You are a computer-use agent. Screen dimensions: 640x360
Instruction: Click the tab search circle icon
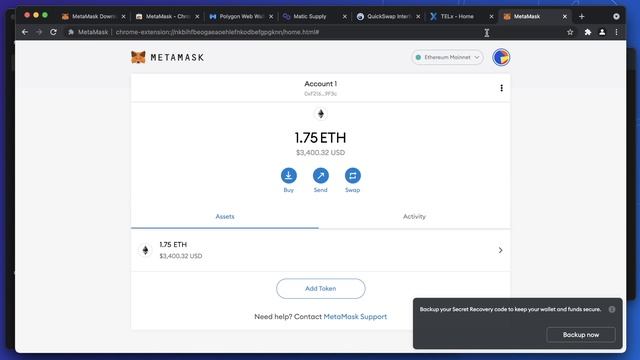pos(616,16)
